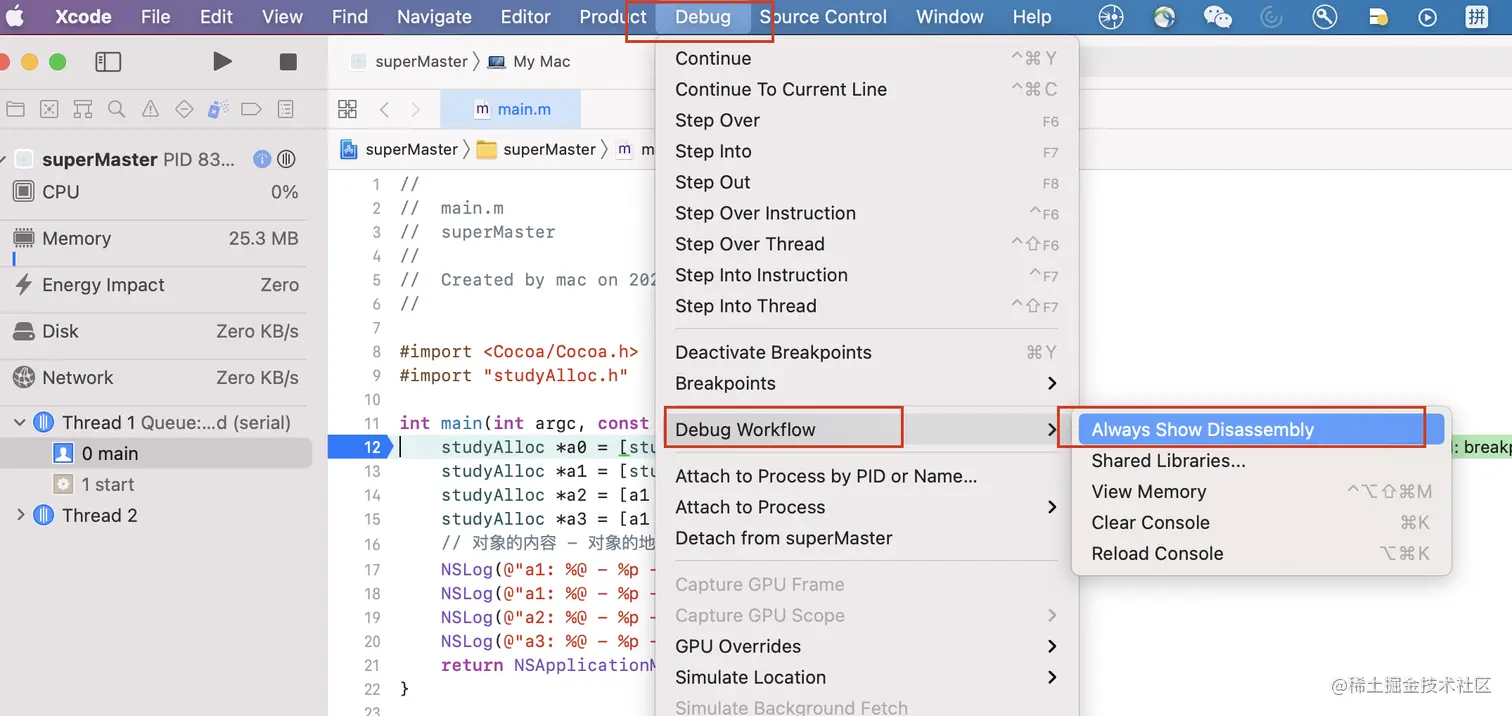Choose Attach to Process by PID or Name

click(866, 477)
